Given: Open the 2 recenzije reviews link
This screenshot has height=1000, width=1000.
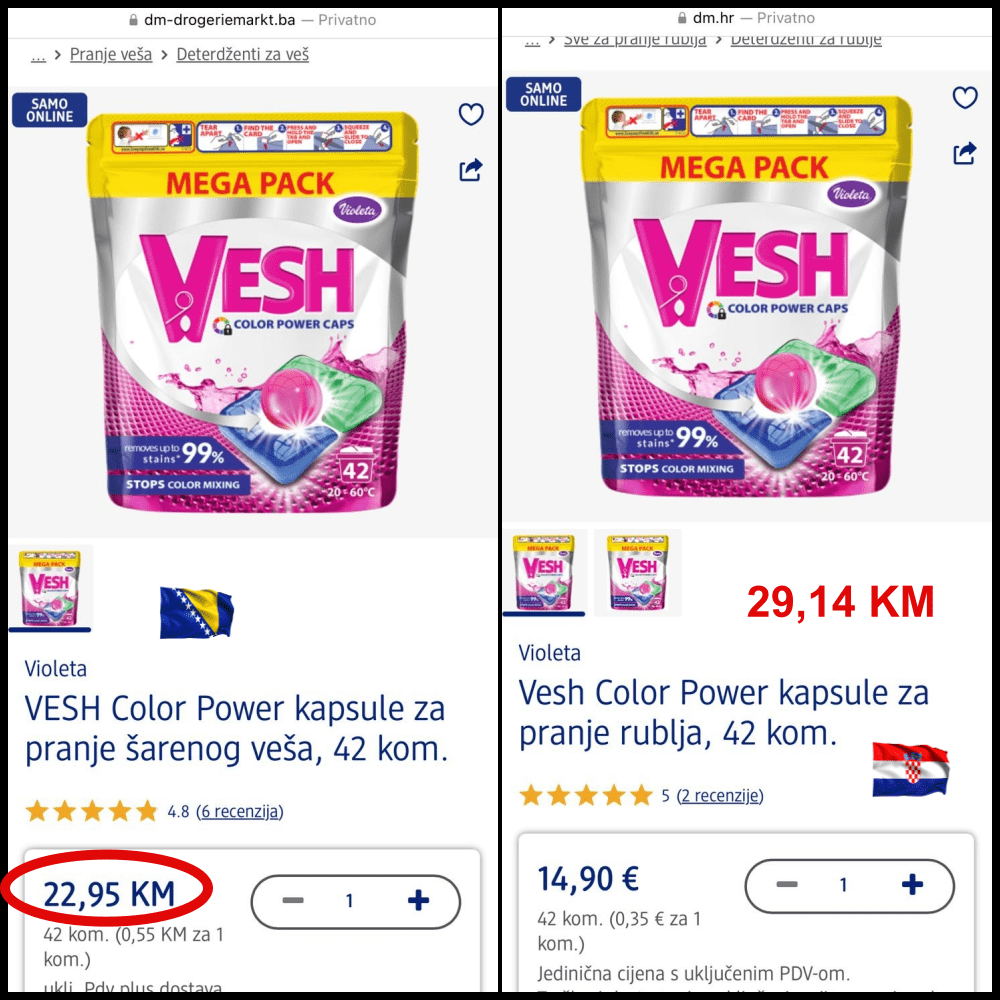Looking at the screenshot, I should coord(719,795).
